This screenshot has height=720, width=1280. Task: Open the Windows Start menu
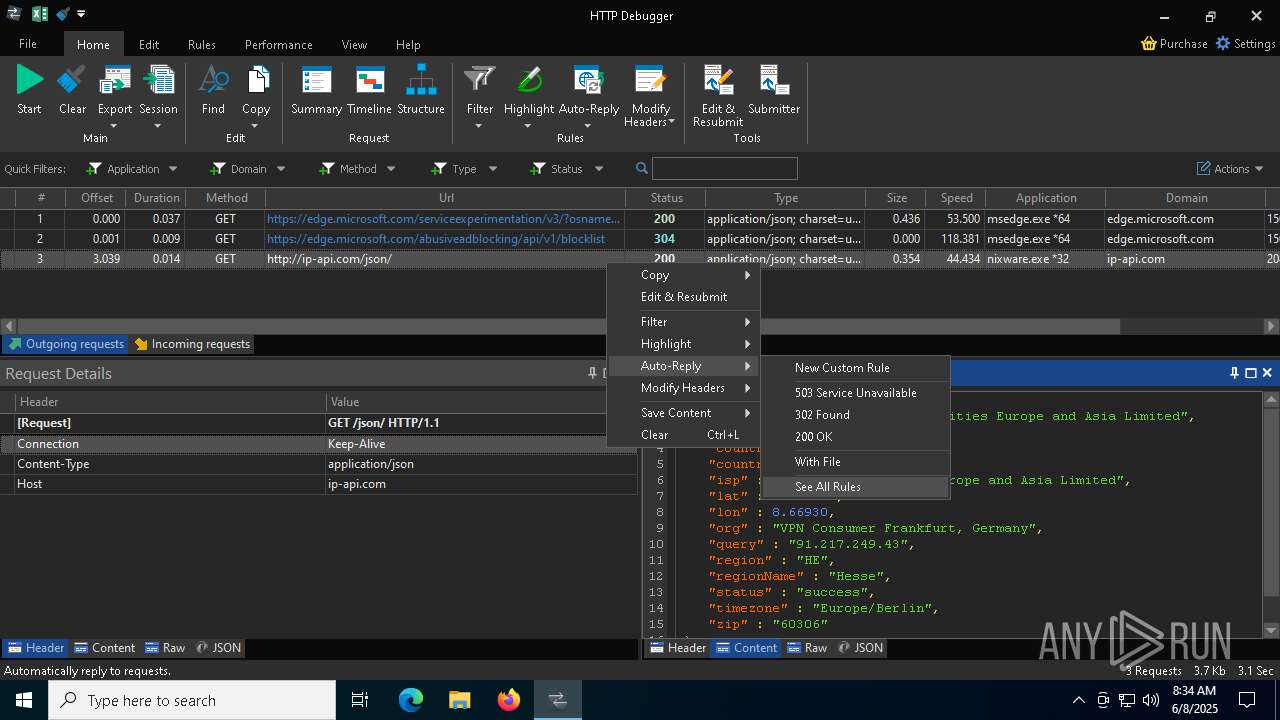(x=23, y=700)
